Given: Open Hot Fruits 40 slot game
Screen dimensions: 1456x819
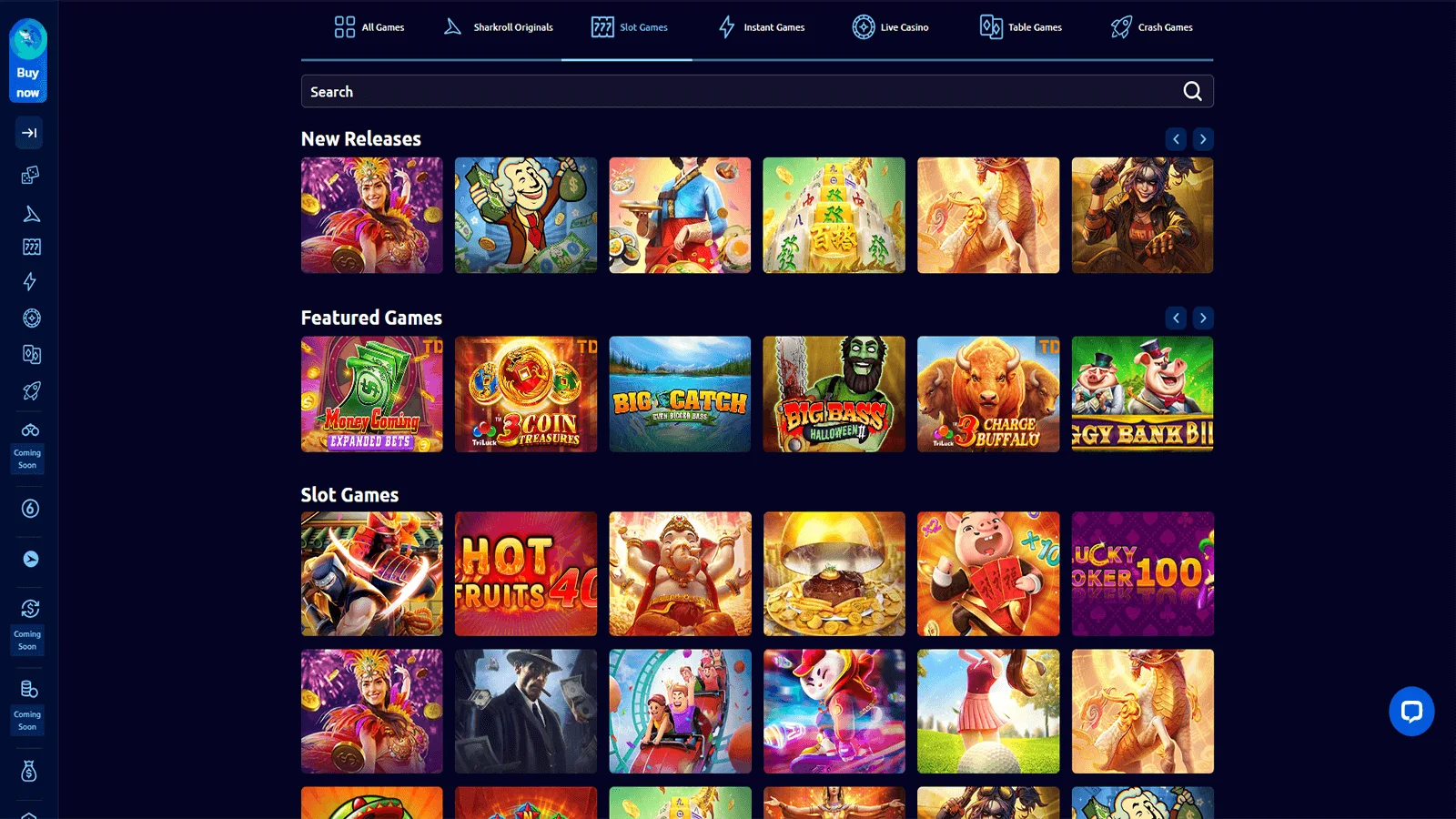Looking at the screenshot, I should [526, 573].
